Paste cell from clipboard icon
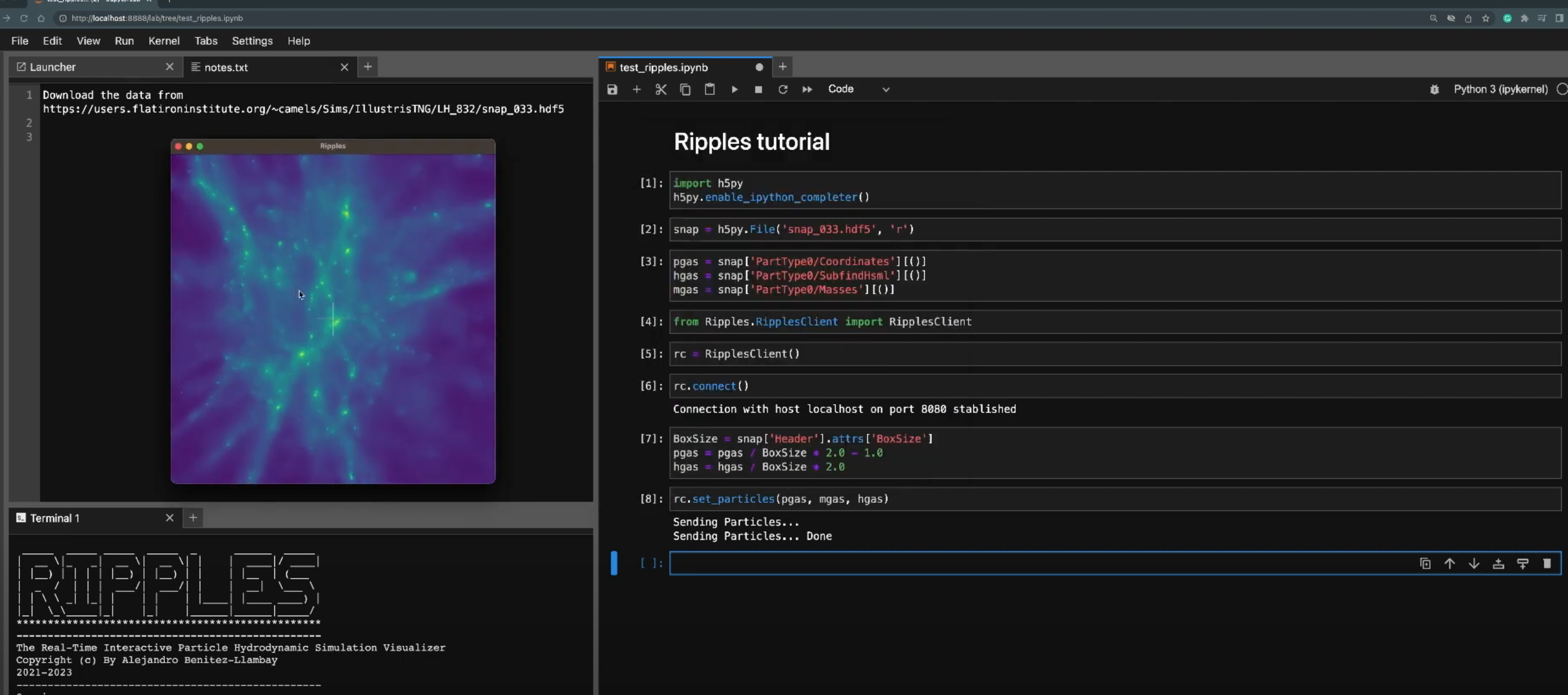The width and height of the screenshot is (1568, 695). point(709,90)
